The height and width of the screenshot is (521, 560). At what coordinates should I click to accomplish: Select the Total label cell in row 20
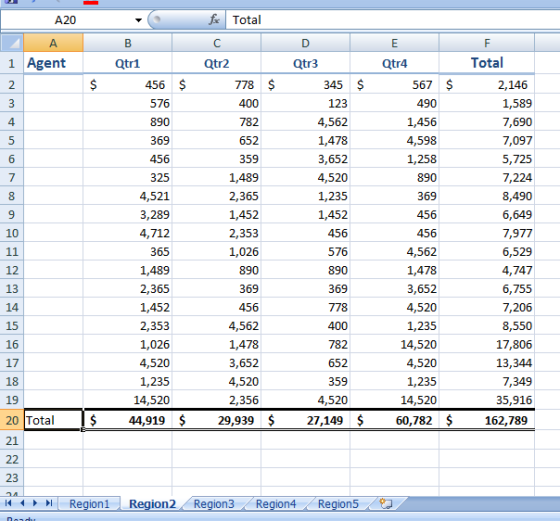pos(53,420)
